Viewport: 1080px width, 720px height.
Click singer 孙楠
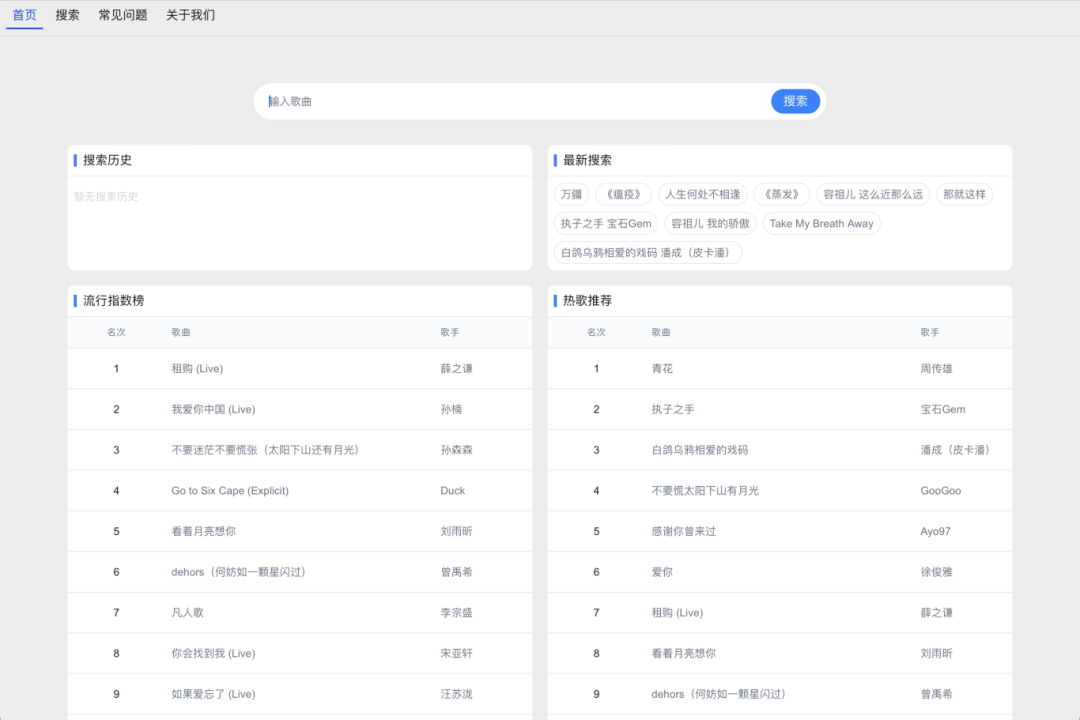pyautogui.click(x=451, y=409)
